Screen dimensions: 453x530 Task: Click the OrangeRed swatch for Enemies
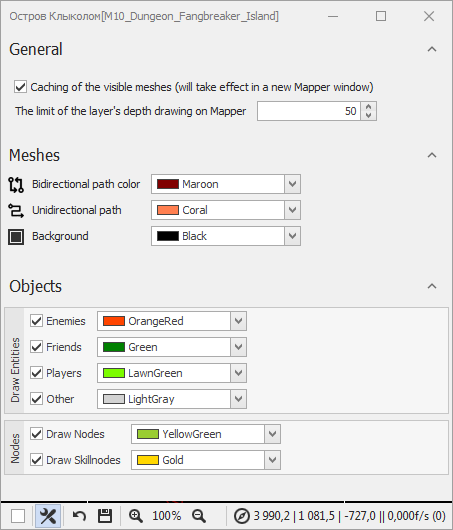click(x=114, y=321)
